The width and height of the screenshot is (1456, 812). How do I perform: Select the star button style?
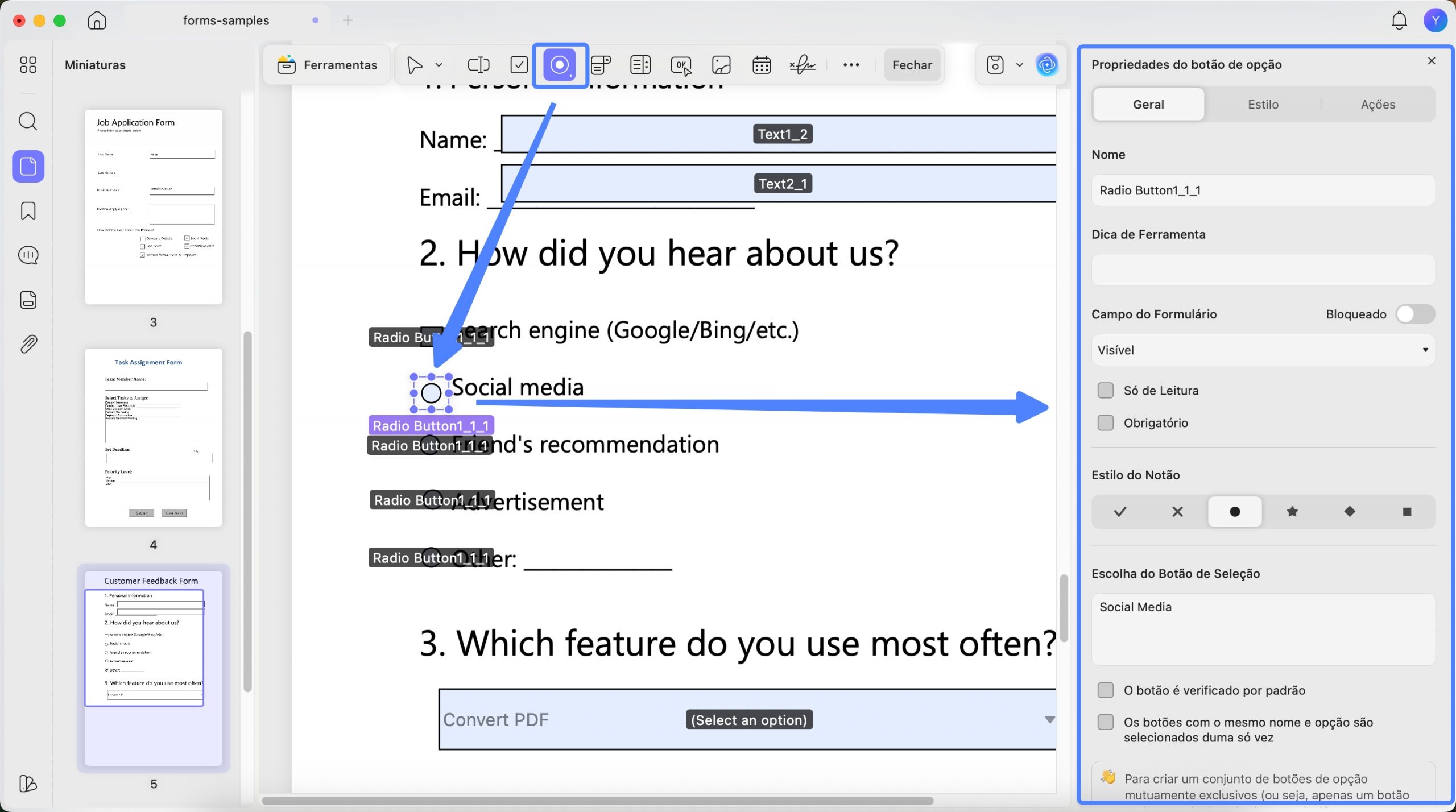click(x=1292, y=511)
